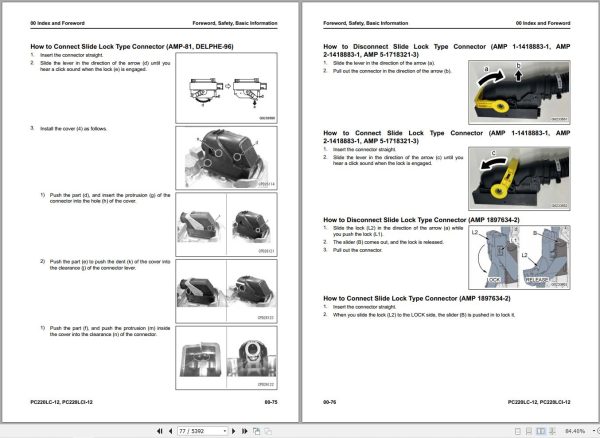
Task: Click the photo beside 'Push the part (d)' step
Action: pos(227,225)
